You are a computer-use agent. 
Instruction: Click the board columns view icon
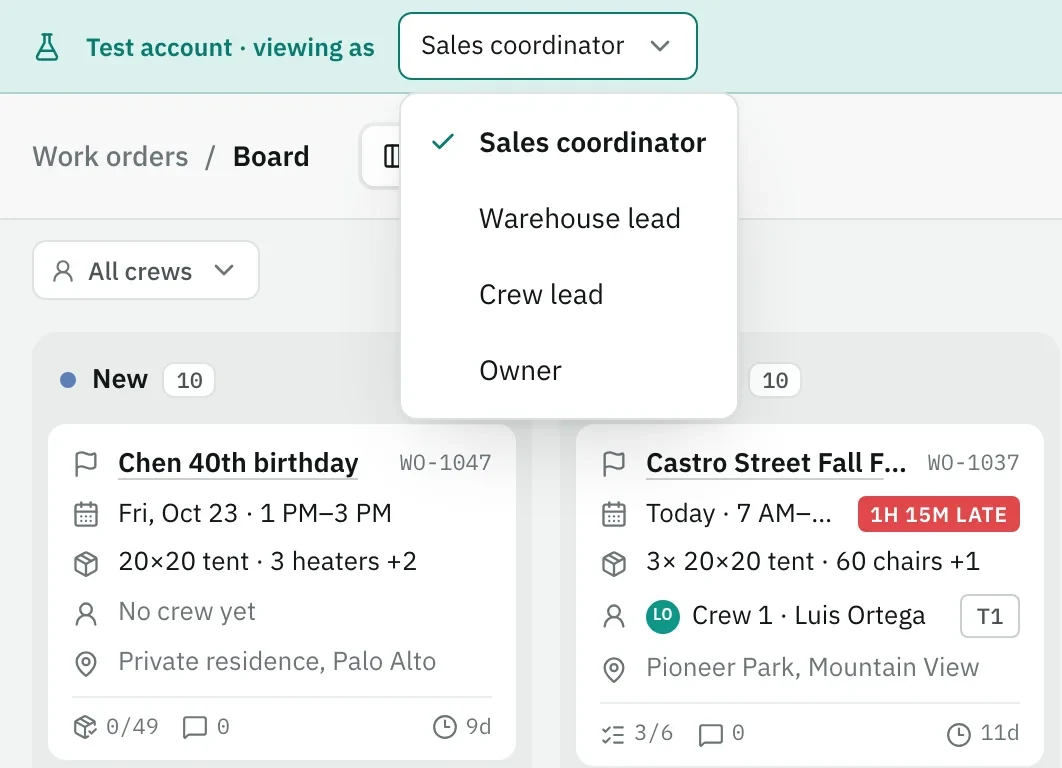coord(391,156)
